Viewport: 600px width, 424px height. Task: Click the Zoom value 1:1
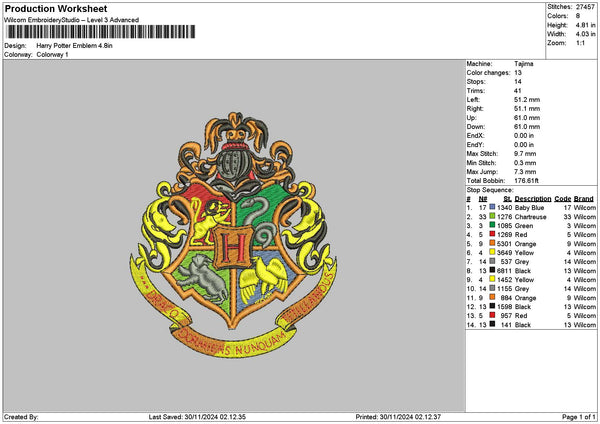point(580,43)
